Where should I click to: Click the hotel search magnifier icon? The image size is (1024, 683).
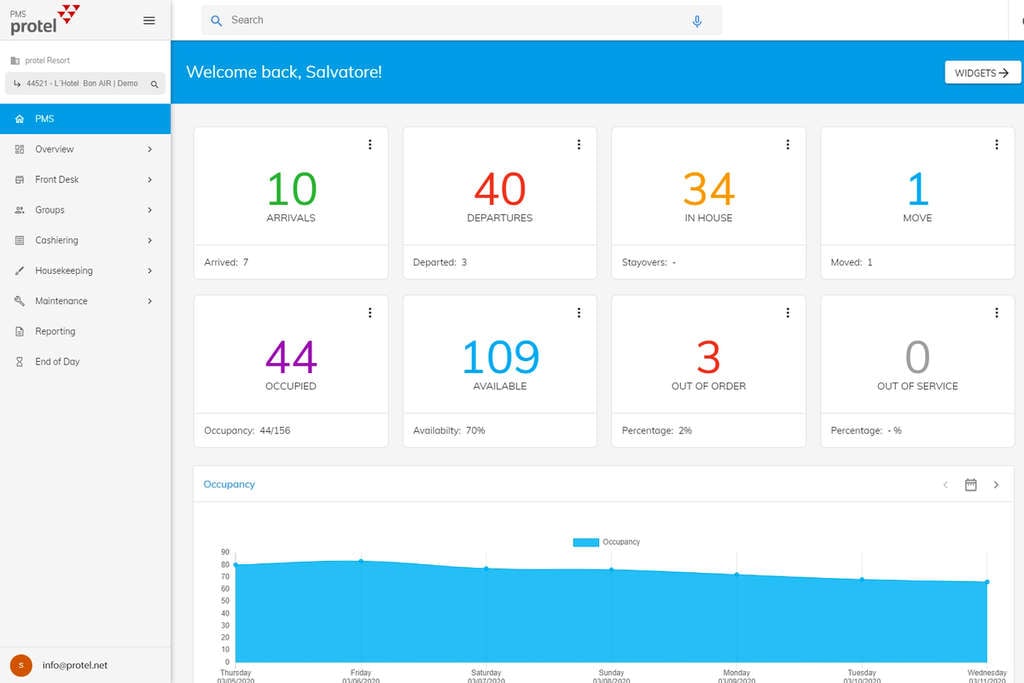(x=155, y=84)
